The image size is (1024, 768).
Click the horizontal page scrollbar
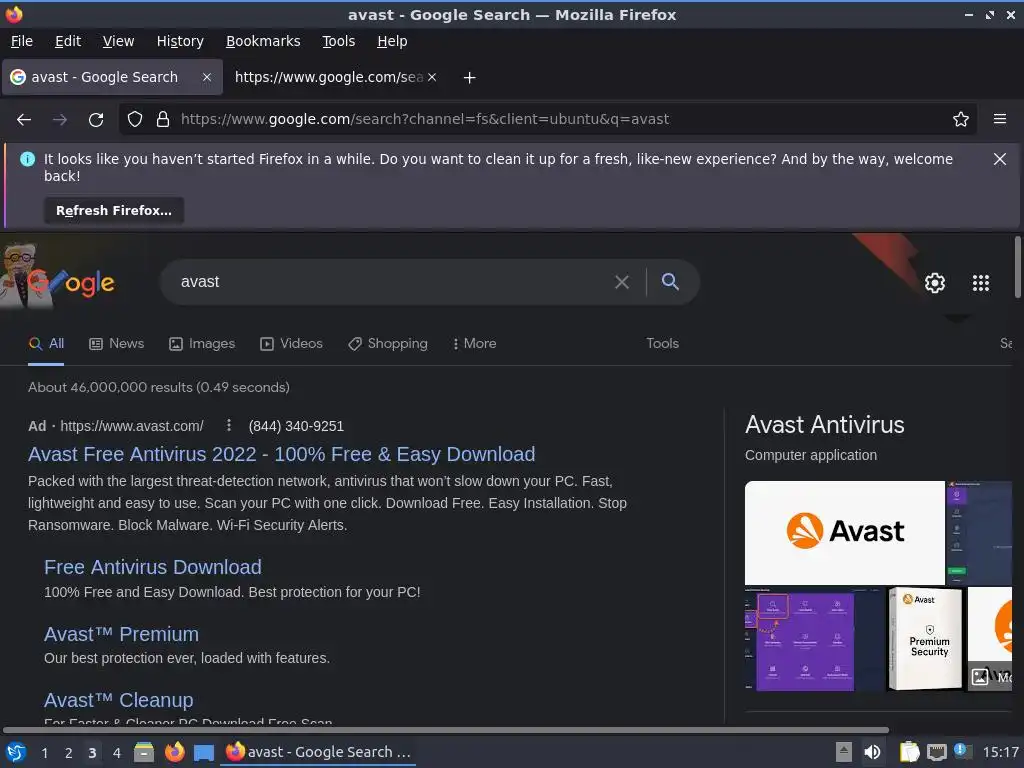[445, 730]
